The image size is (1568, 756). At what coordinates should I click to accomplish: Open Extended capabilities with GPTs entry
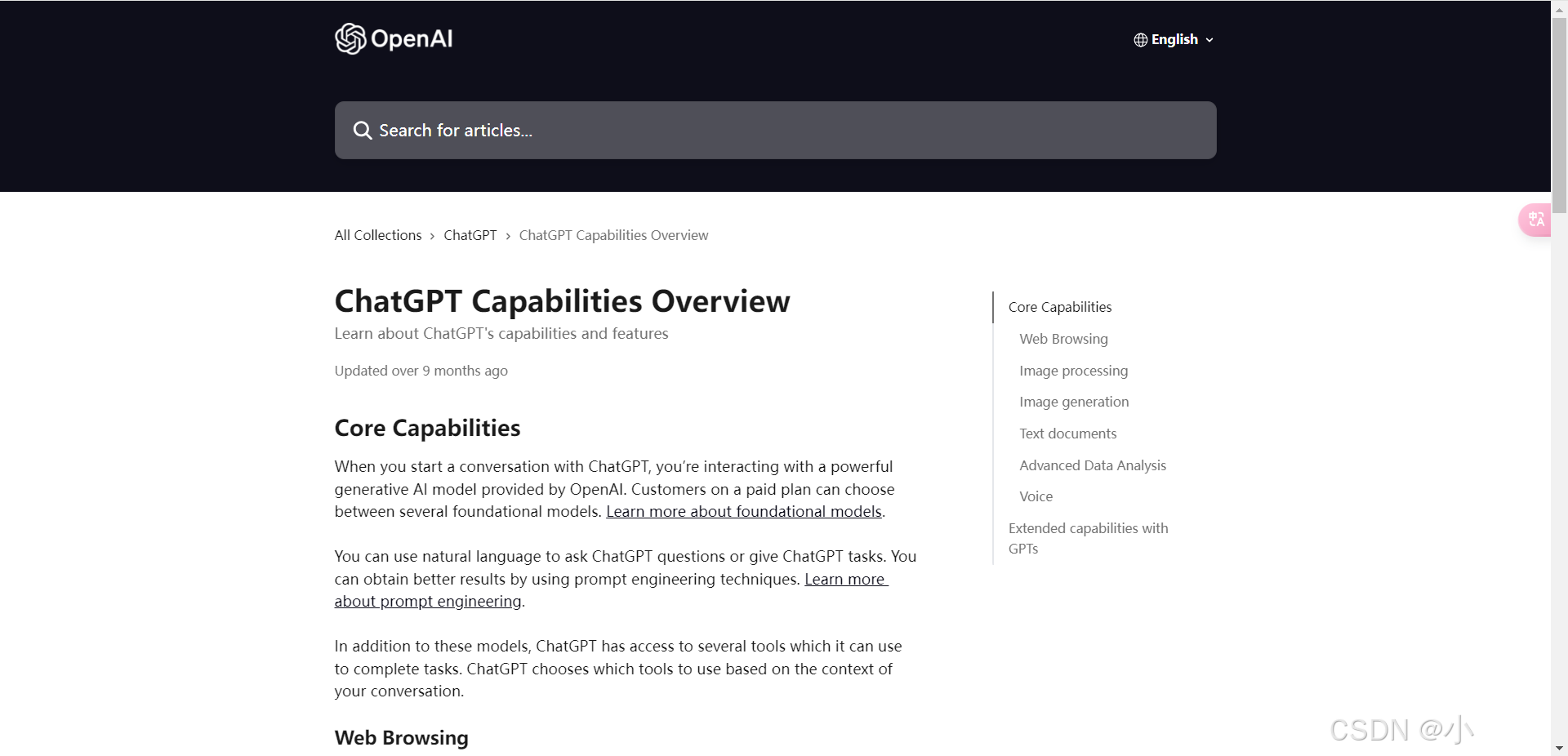pyautogui.click(x=1089, y=538)
